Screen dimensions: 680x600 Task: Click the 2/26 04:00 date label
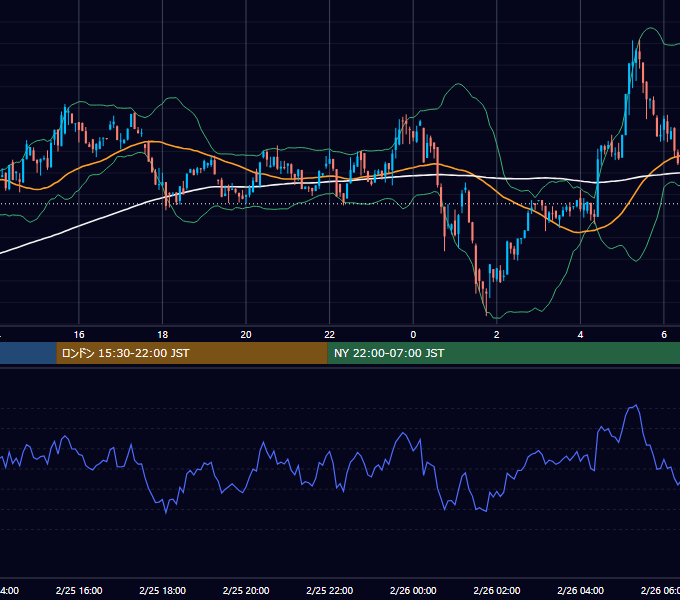coord(580,590)
